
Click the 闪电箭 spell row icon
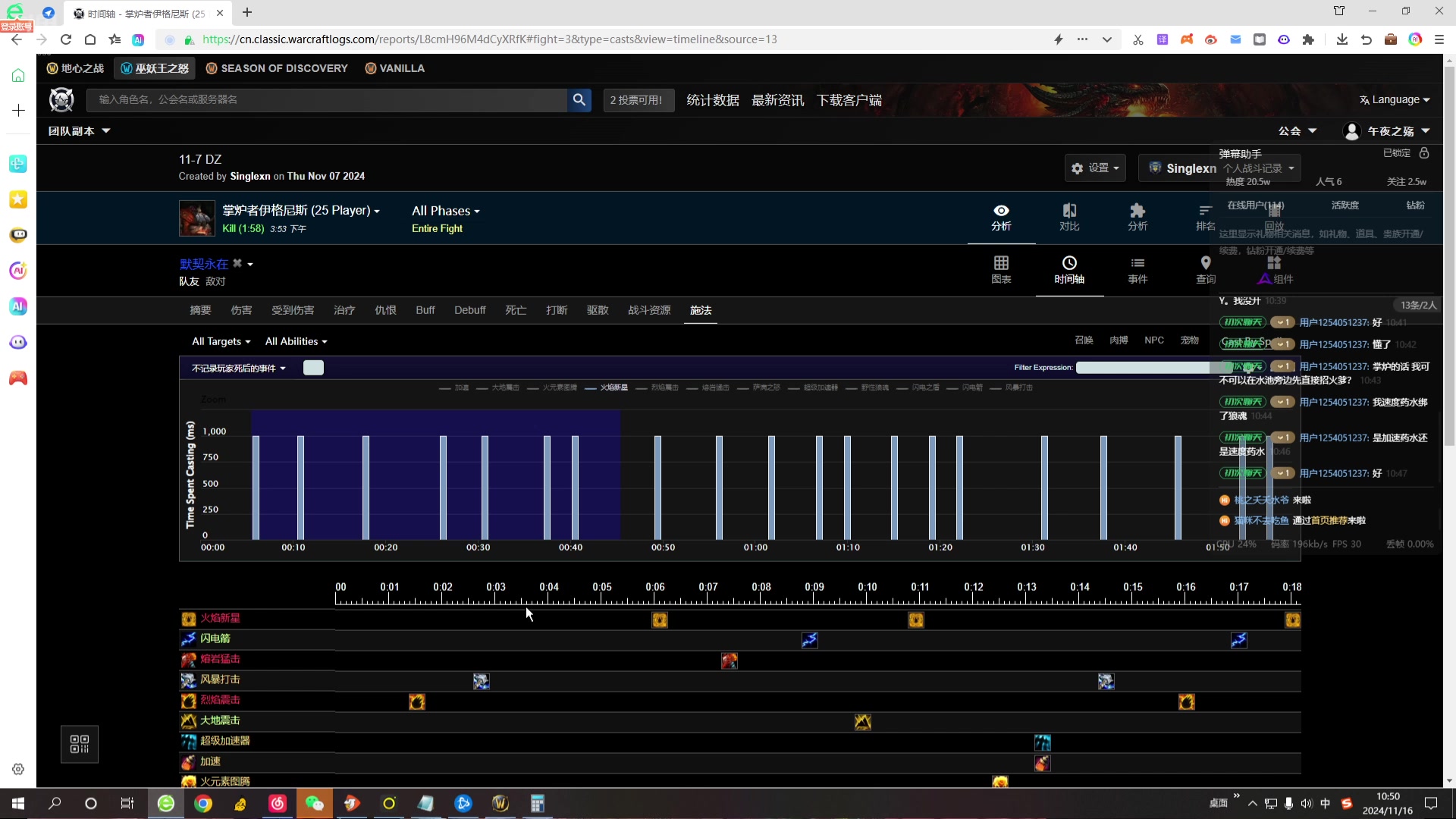point(188,639)
